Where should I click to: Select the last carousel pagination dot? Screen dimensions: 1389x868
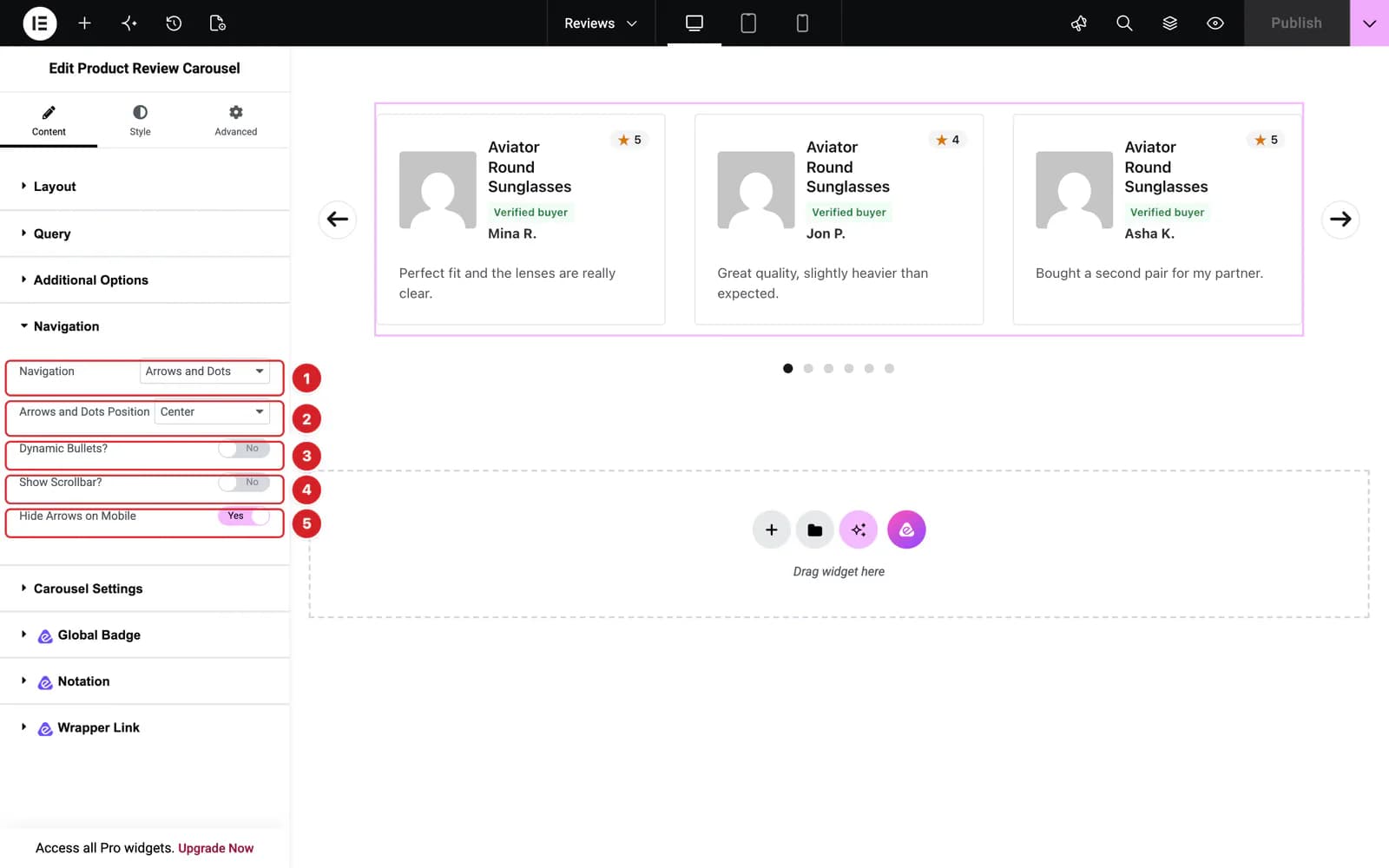click(889, 369)
